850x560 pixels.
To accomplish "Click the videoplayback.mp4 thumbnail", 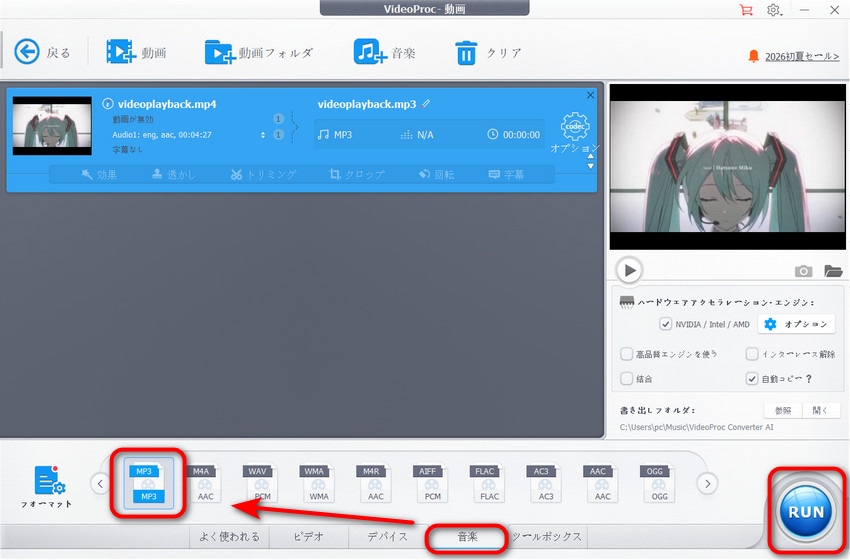I will click(52, 126).
